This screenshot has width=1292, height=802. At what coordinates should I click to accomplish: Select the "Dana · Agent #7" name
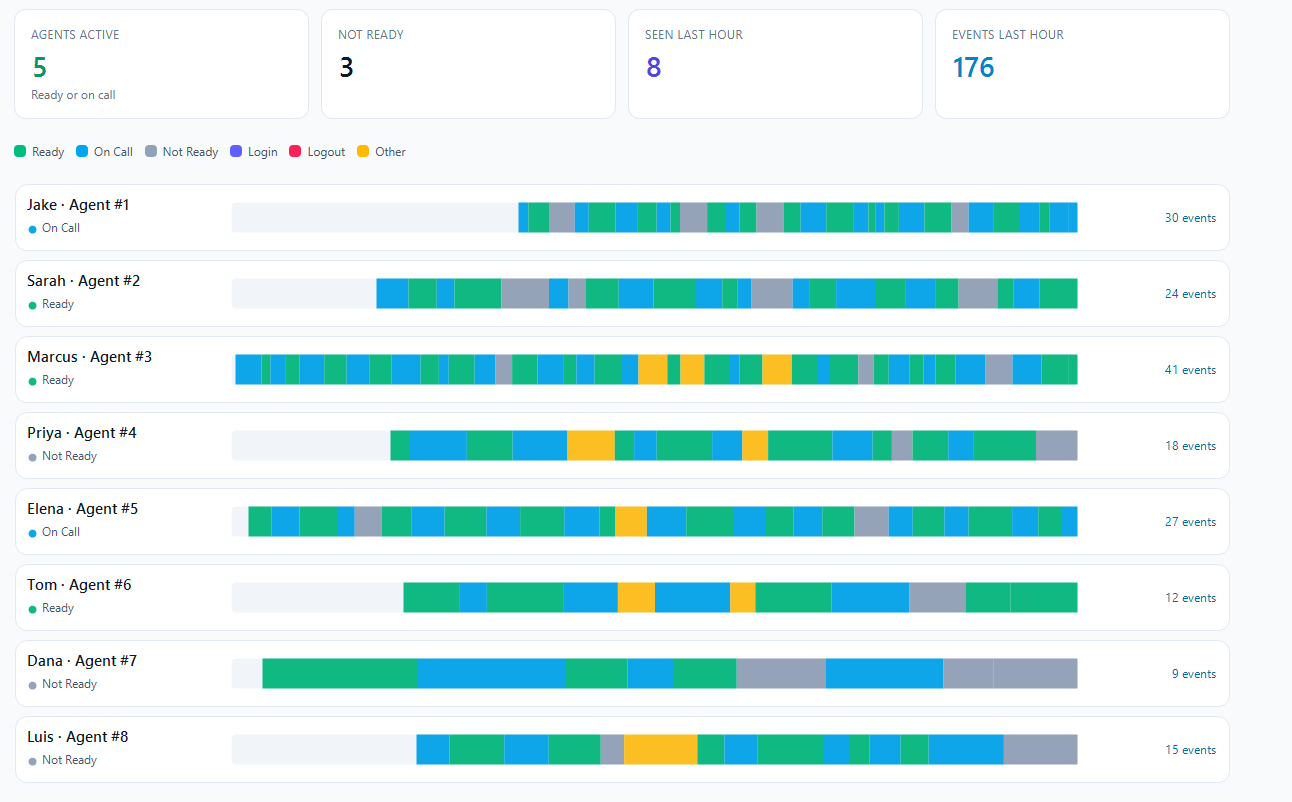pos(82,661)
